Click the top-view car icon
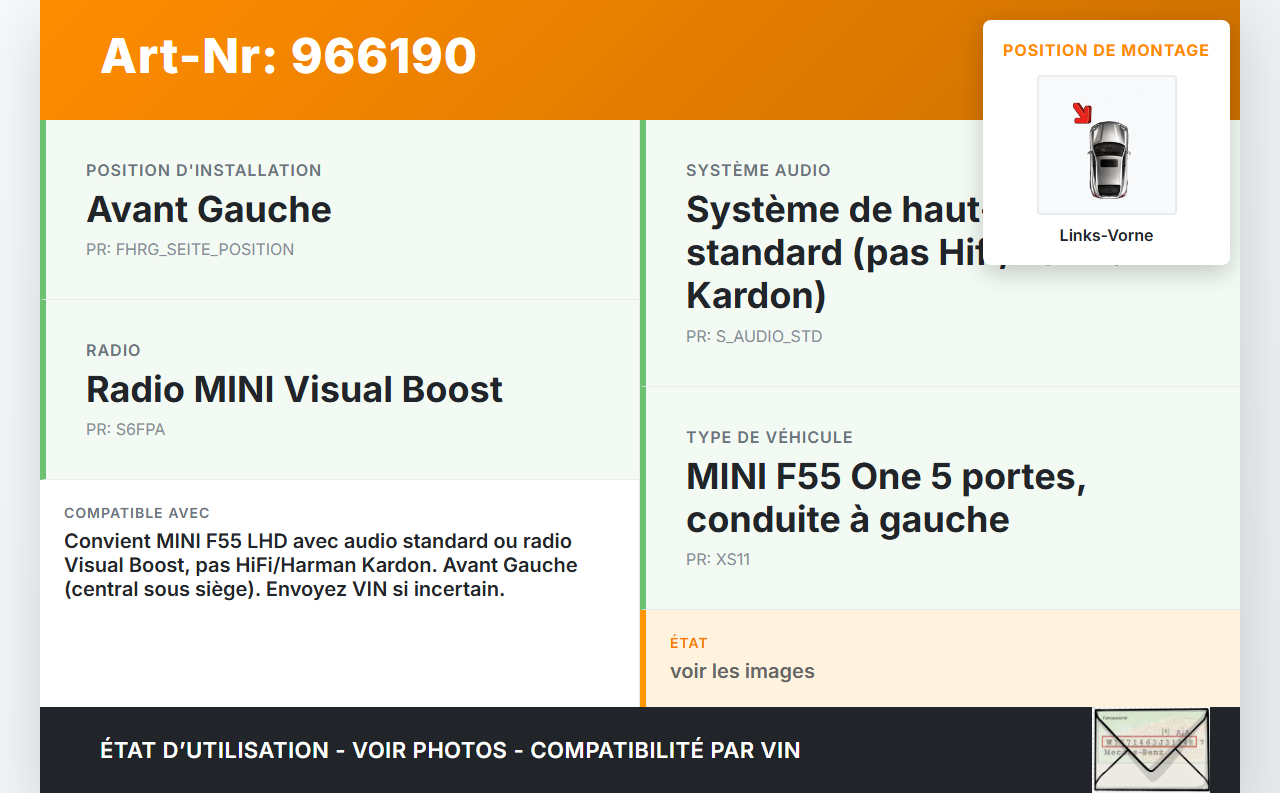1280x793 pixels. coord(1108,158)
